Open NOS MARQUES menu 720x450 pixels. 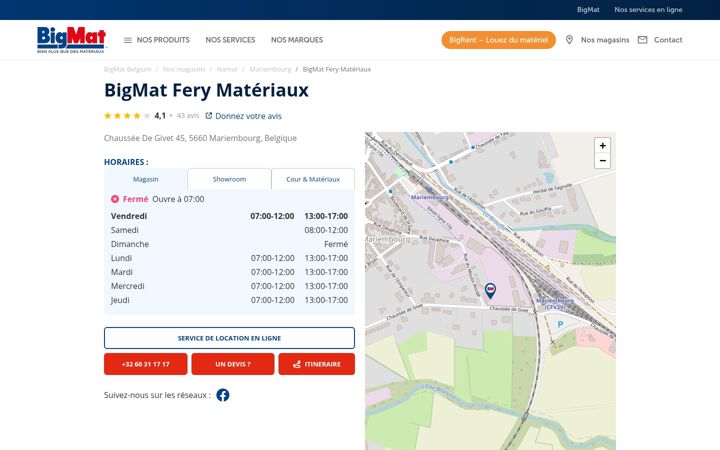[x=297, y=40]
